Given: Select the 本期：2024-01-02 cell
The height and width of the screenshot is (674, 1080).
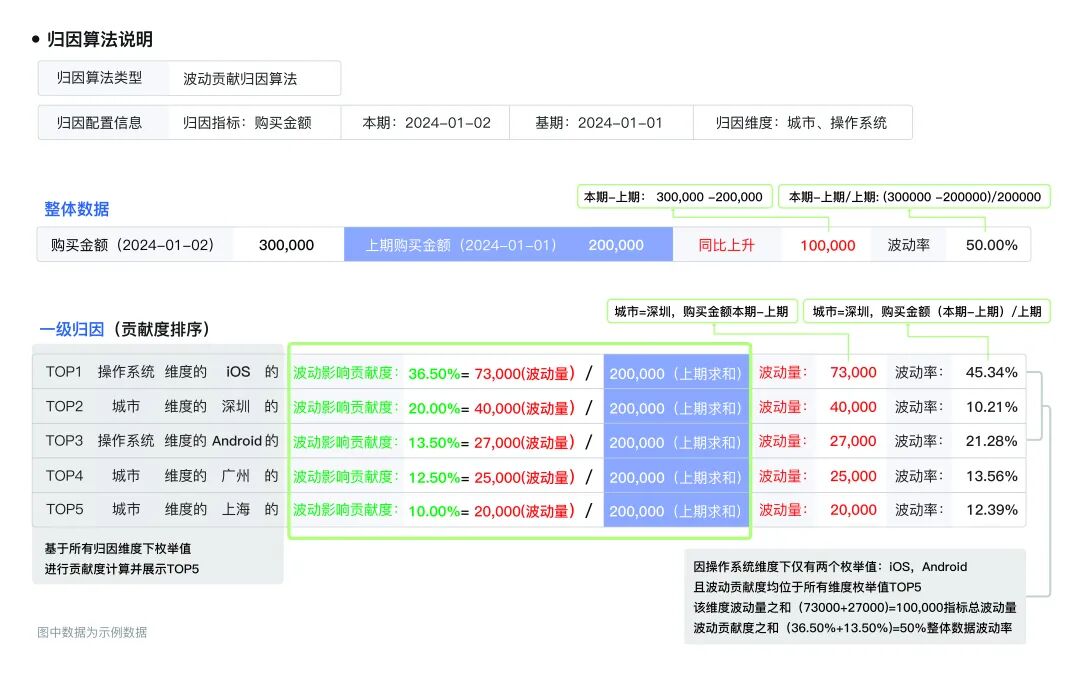Looking at the screenshot, I should 426,123.
